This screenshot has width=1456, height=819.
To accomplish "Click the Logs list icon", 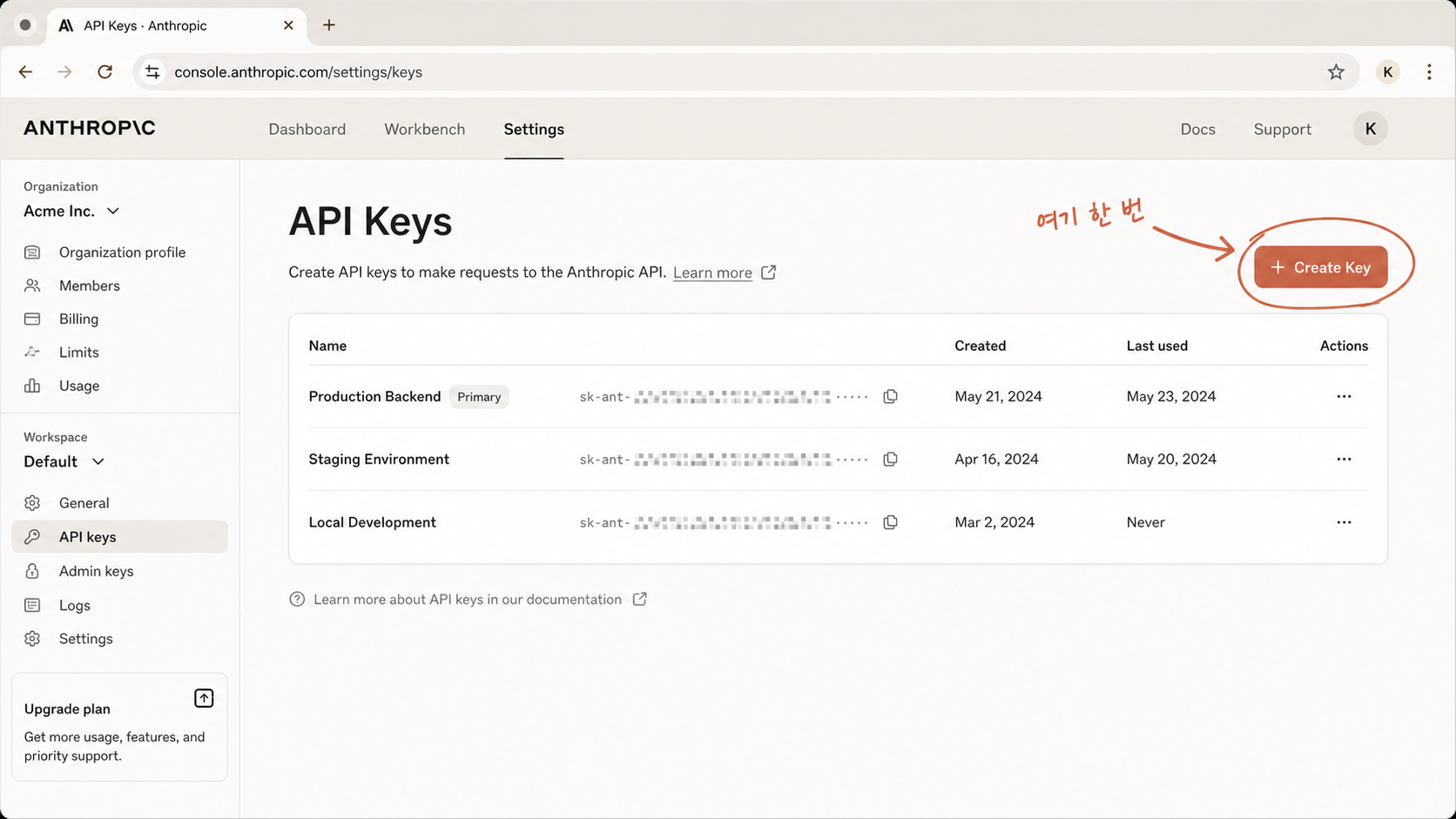I will [x=32, y=605].
